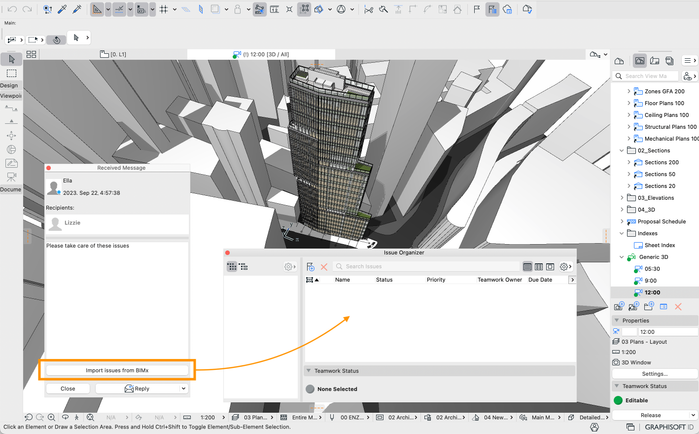Viewport: 699px width, 434px height.
Task: Click the green Editable status indicator
Action: (618, 400)
